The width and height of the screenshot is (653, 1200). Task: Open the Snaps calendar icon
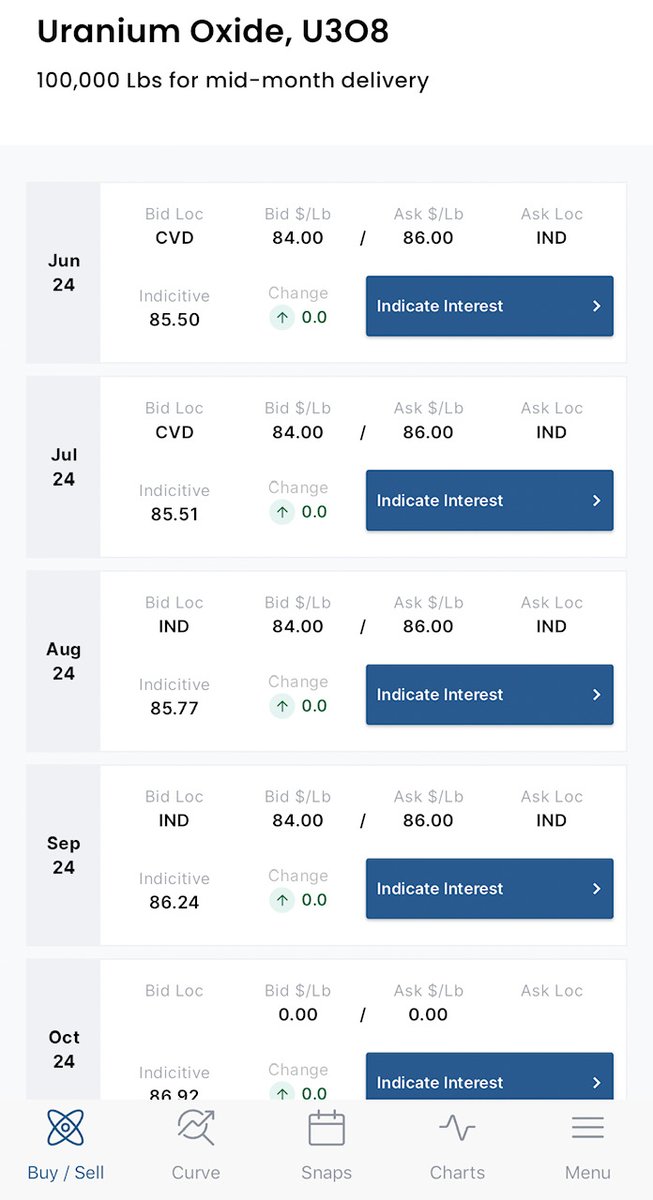326,1128
